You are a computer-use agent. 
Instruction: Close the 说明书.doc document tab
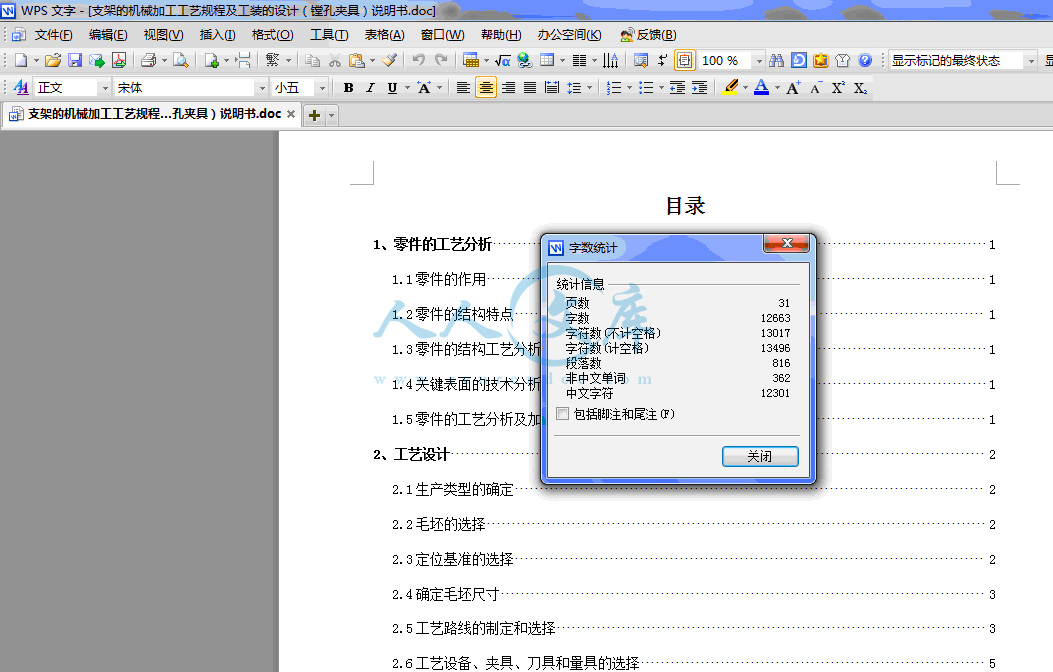[291, 114]
